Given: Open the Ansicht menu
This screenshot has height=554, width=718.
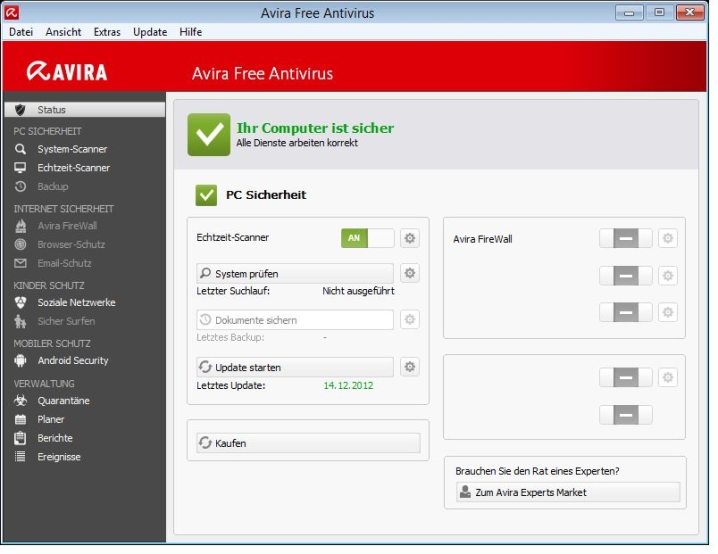Looking at the screenshot, I should [x=63, y=32].
